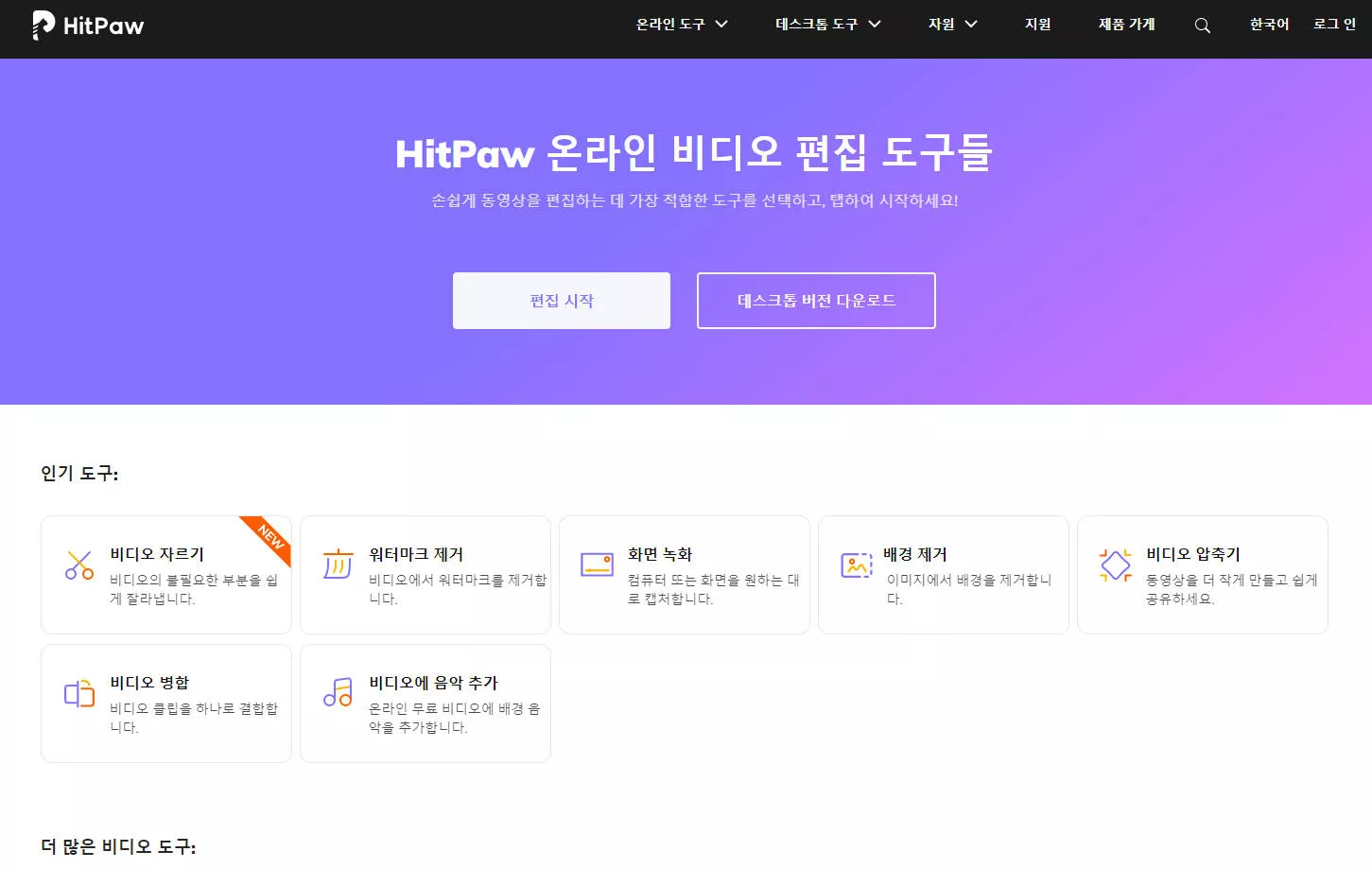This screenshot has width=1372, height=869.
Task: Select the 한국어 language option
Action: point(1270,25)
